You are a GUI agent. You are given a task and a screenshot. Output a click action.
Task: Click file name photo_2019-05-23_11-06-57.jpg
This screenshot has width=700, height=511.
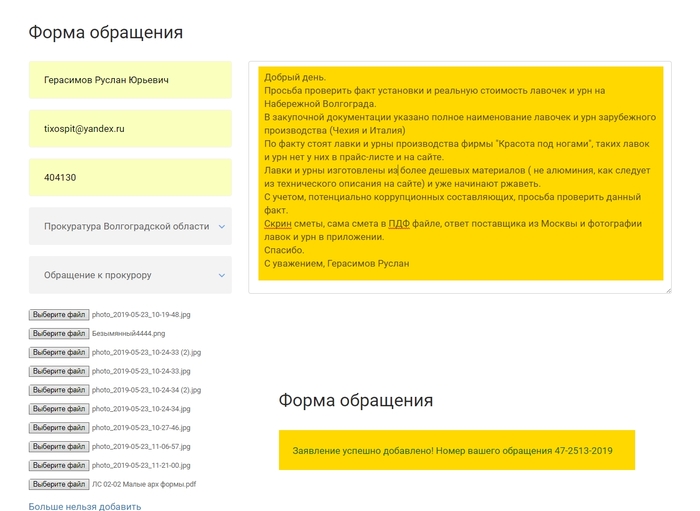coord(141,446)
